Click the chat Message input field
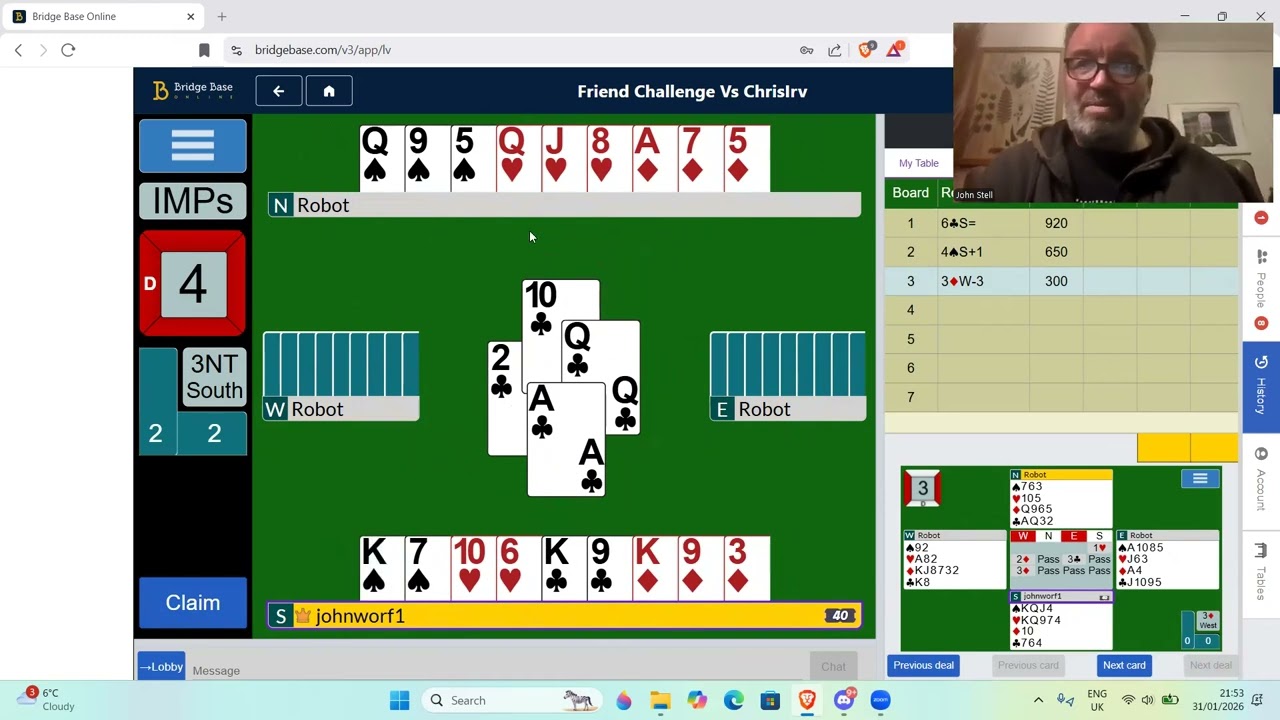This screenshot has height=720, width=1280. (500, 670)
